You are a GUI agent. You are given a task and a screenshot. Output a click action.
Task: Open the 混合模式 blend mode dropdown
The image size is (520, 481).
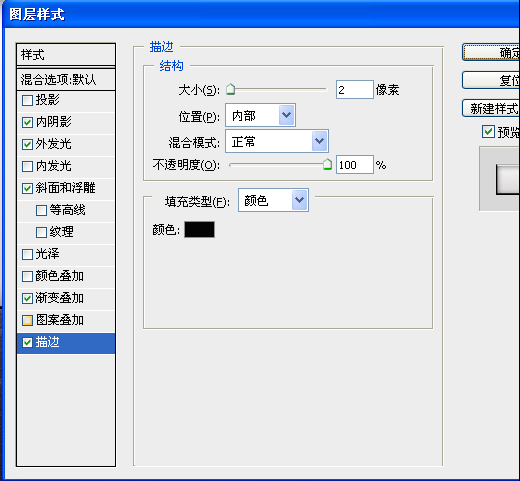pos(277,141)
